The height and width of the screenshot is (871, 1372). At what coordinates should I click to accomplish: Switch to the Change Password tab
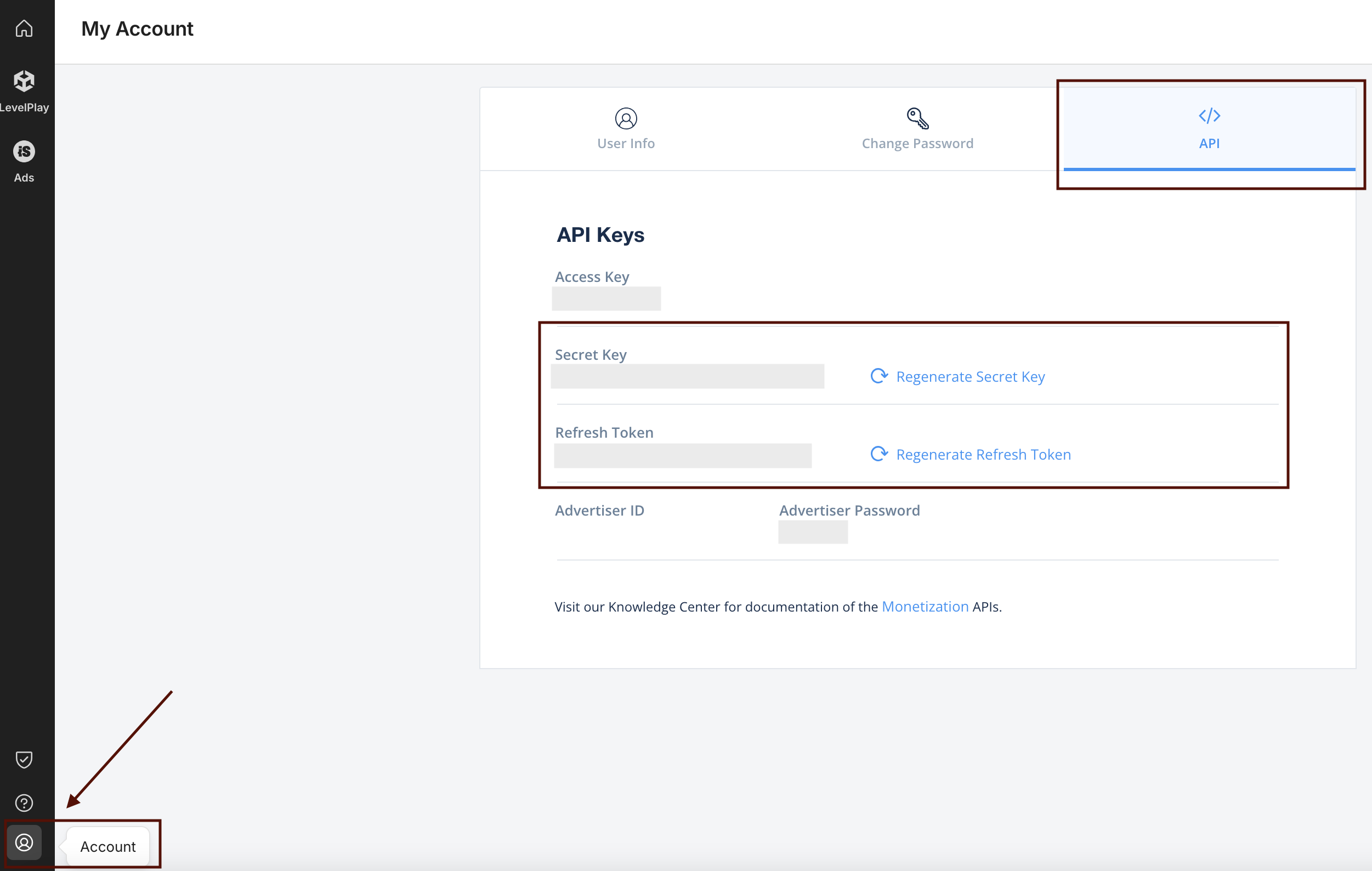917,143
